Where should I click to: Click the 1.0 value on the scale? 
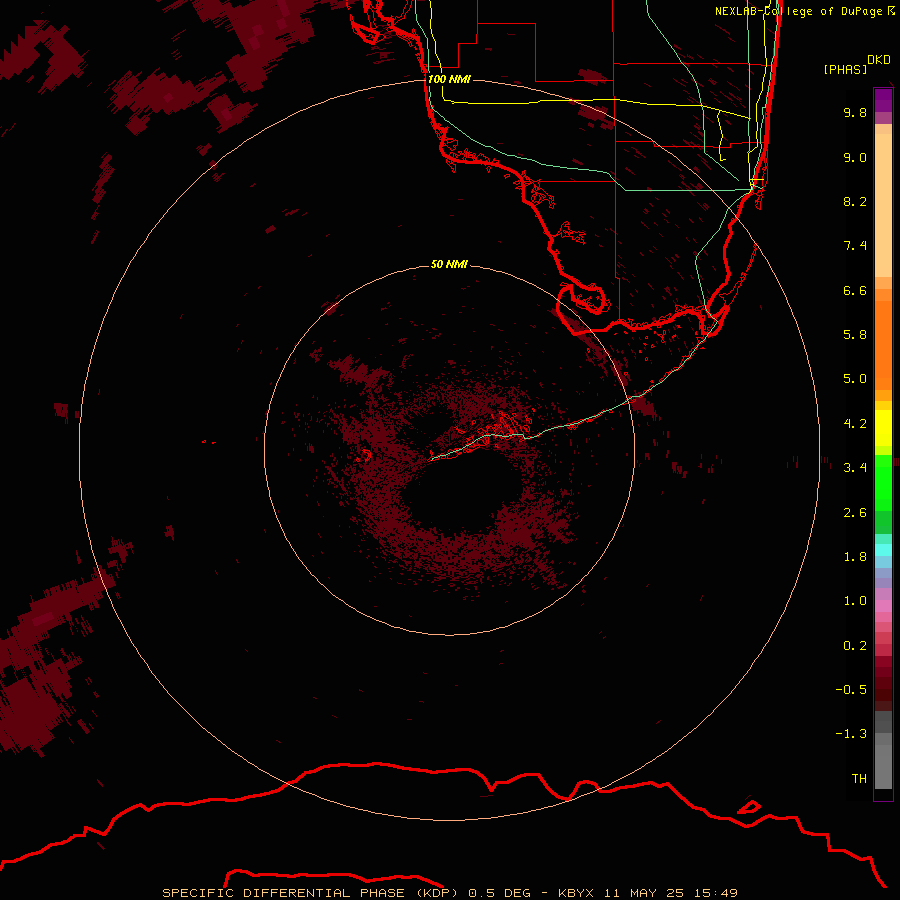point(855,601)
